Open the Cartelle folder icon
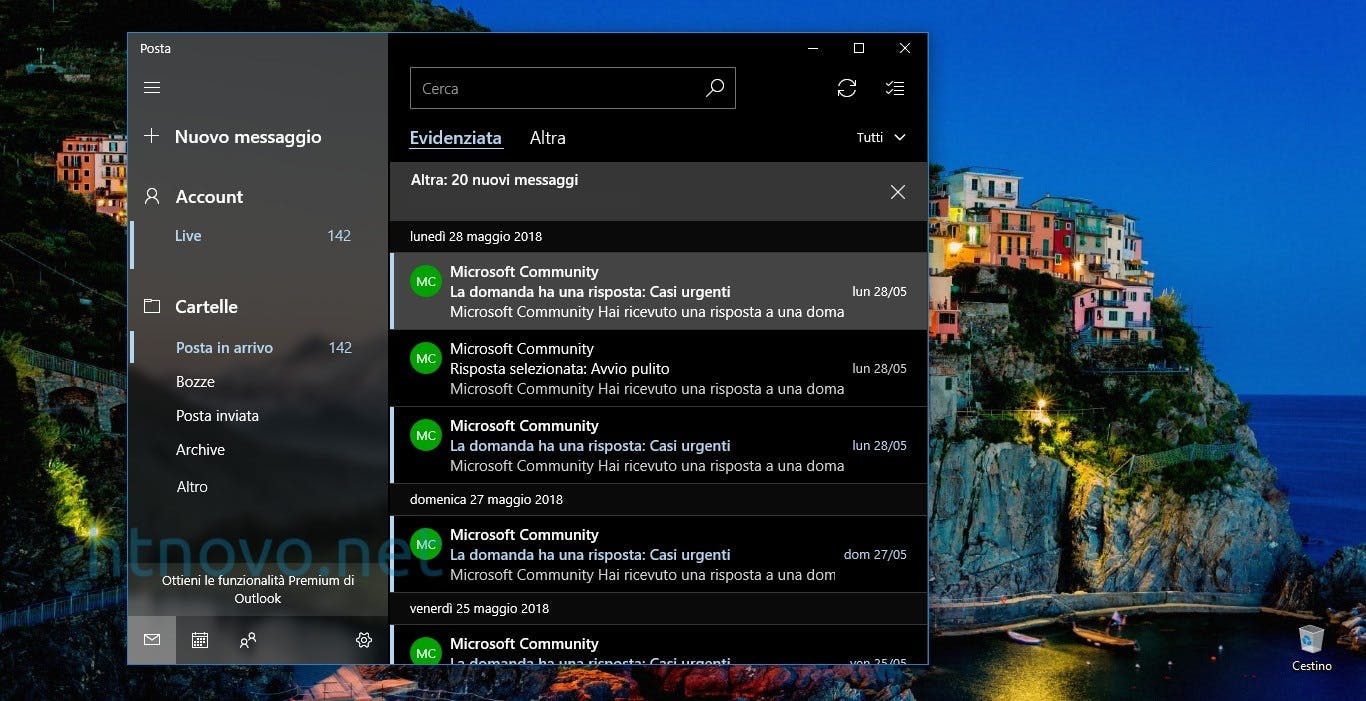 152,307
